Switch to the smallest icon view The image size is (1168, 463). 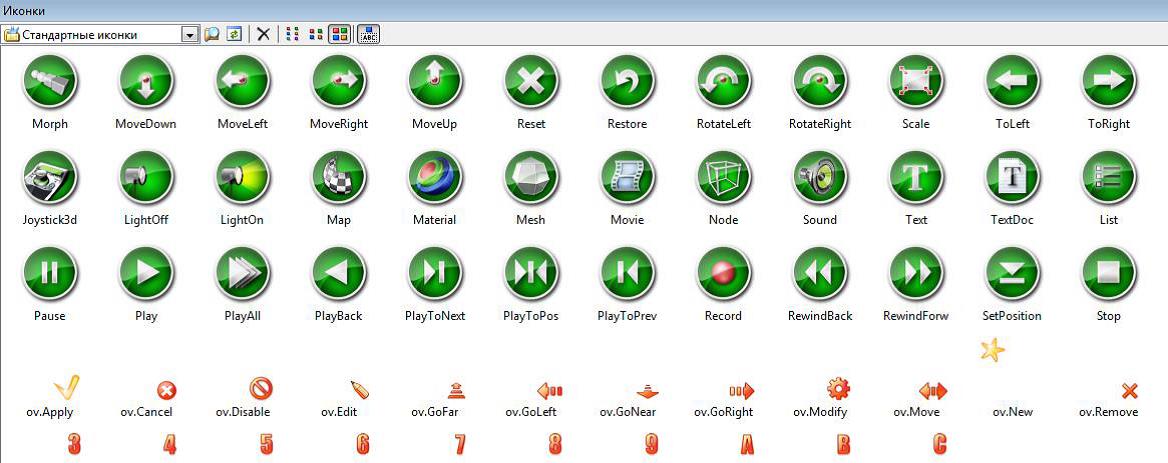point(293,34)
